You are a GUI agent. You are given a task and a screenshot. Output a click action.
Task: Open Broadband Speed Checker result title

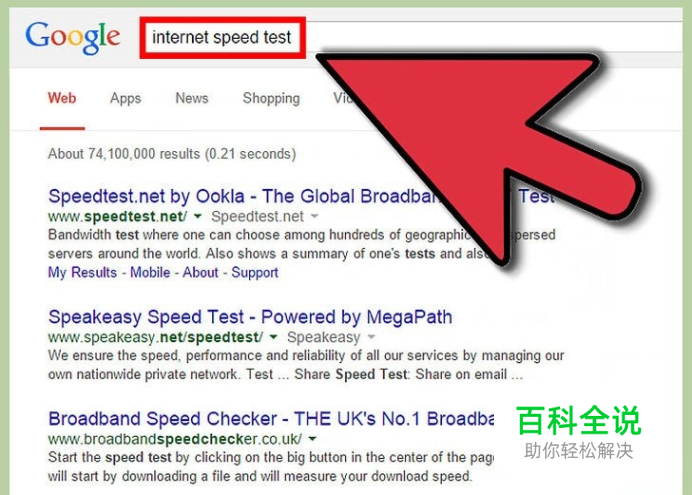point(271,419)
